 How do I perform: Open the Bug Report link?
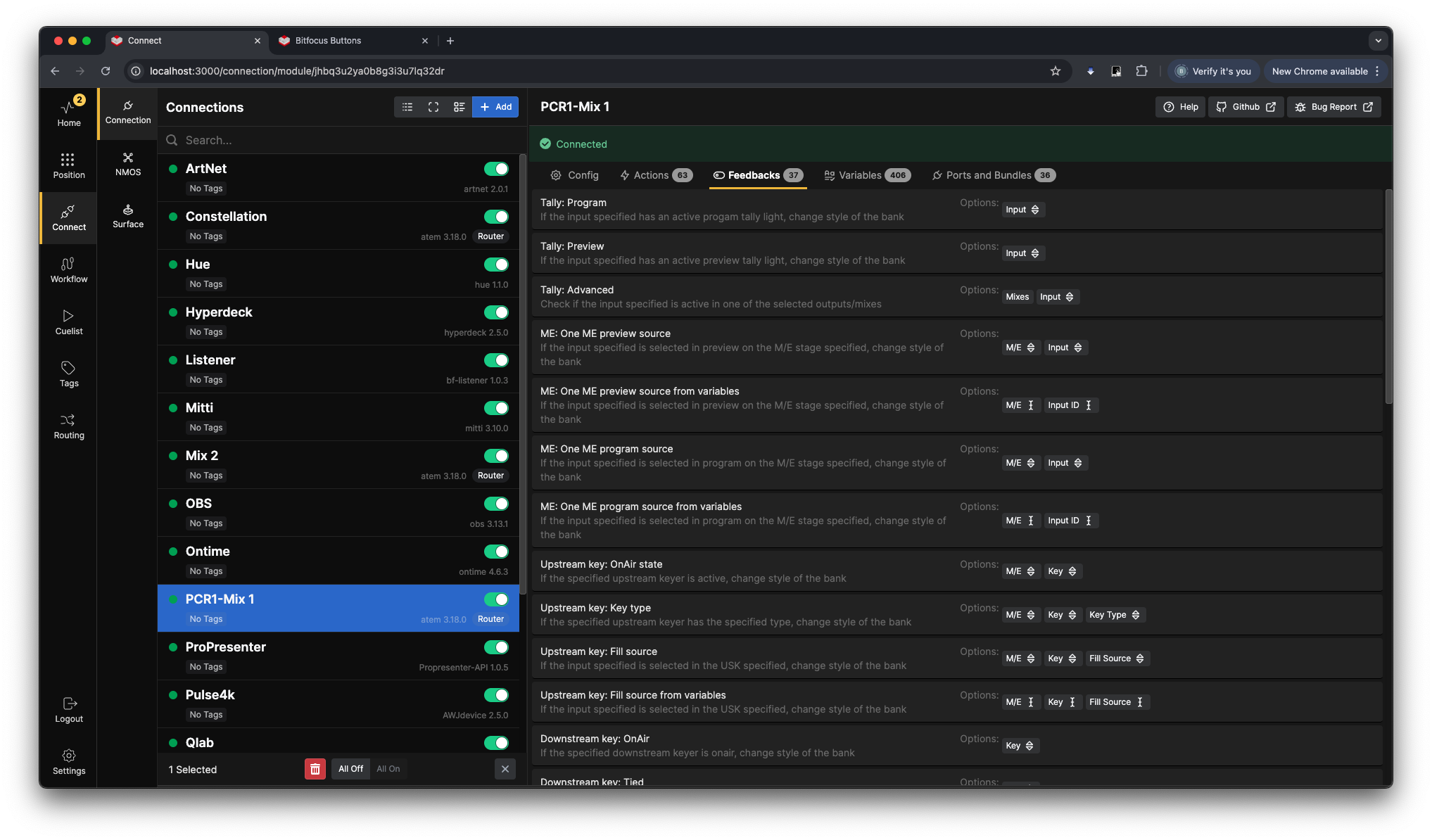coord(1334,107)
